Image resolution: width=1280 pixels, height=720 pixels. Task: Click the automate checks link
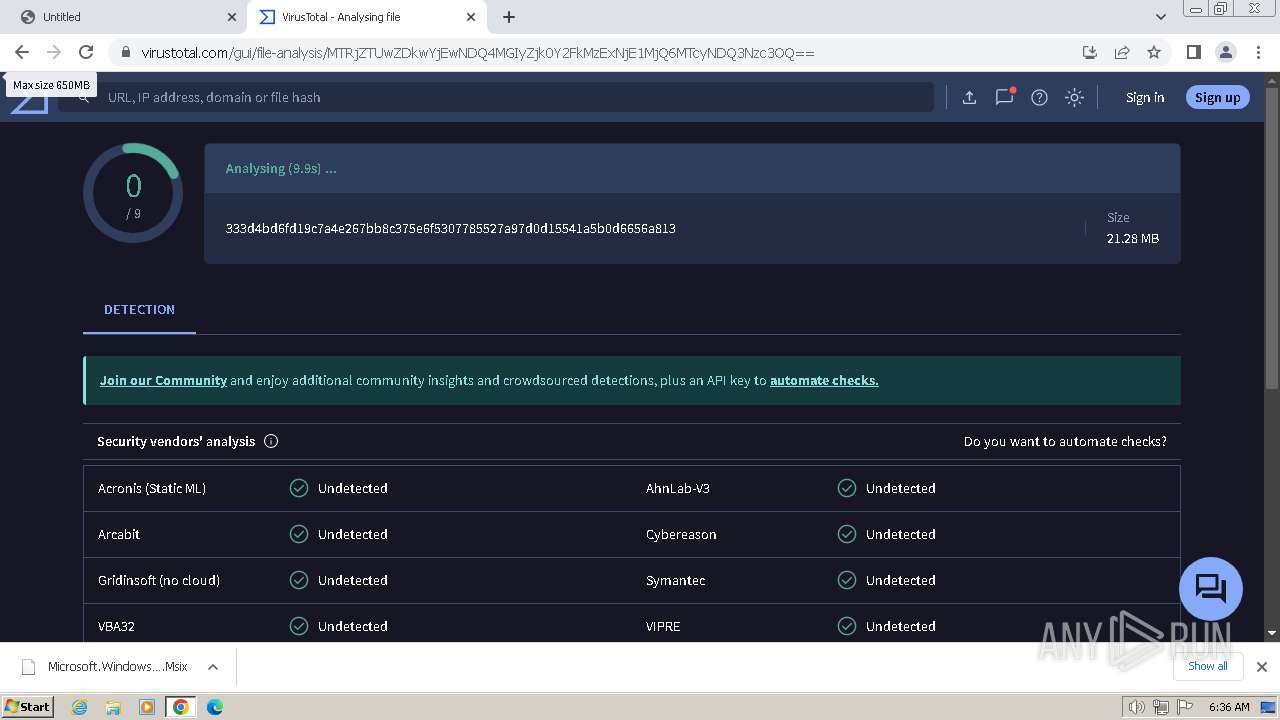[x=824, y=380]
